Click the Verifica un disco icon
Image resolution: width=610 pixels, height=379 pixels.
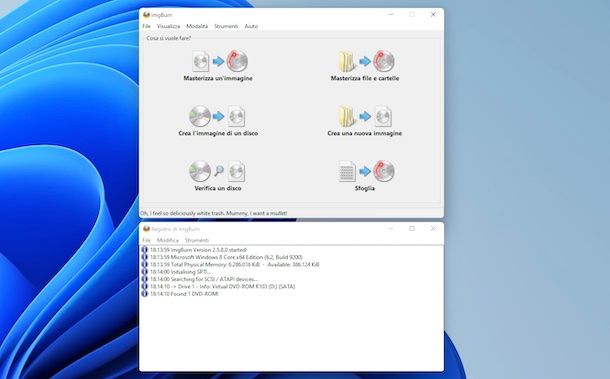[x=217, y=171]
